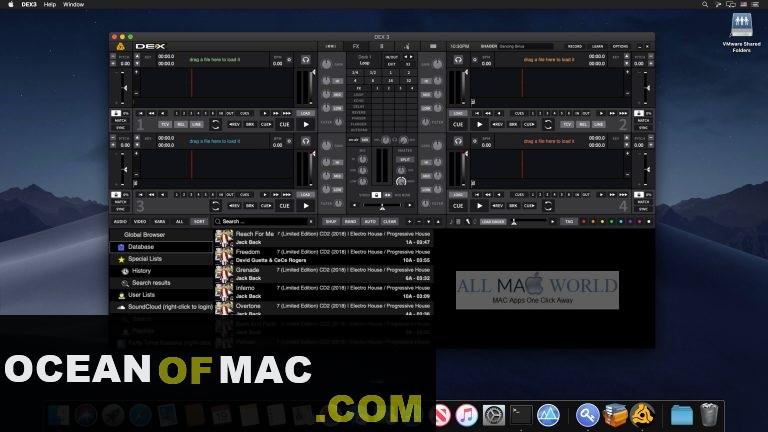
Task: Click the BPM settings gear on deck 2
Action: pyautogui.click(x=475, y=60)
